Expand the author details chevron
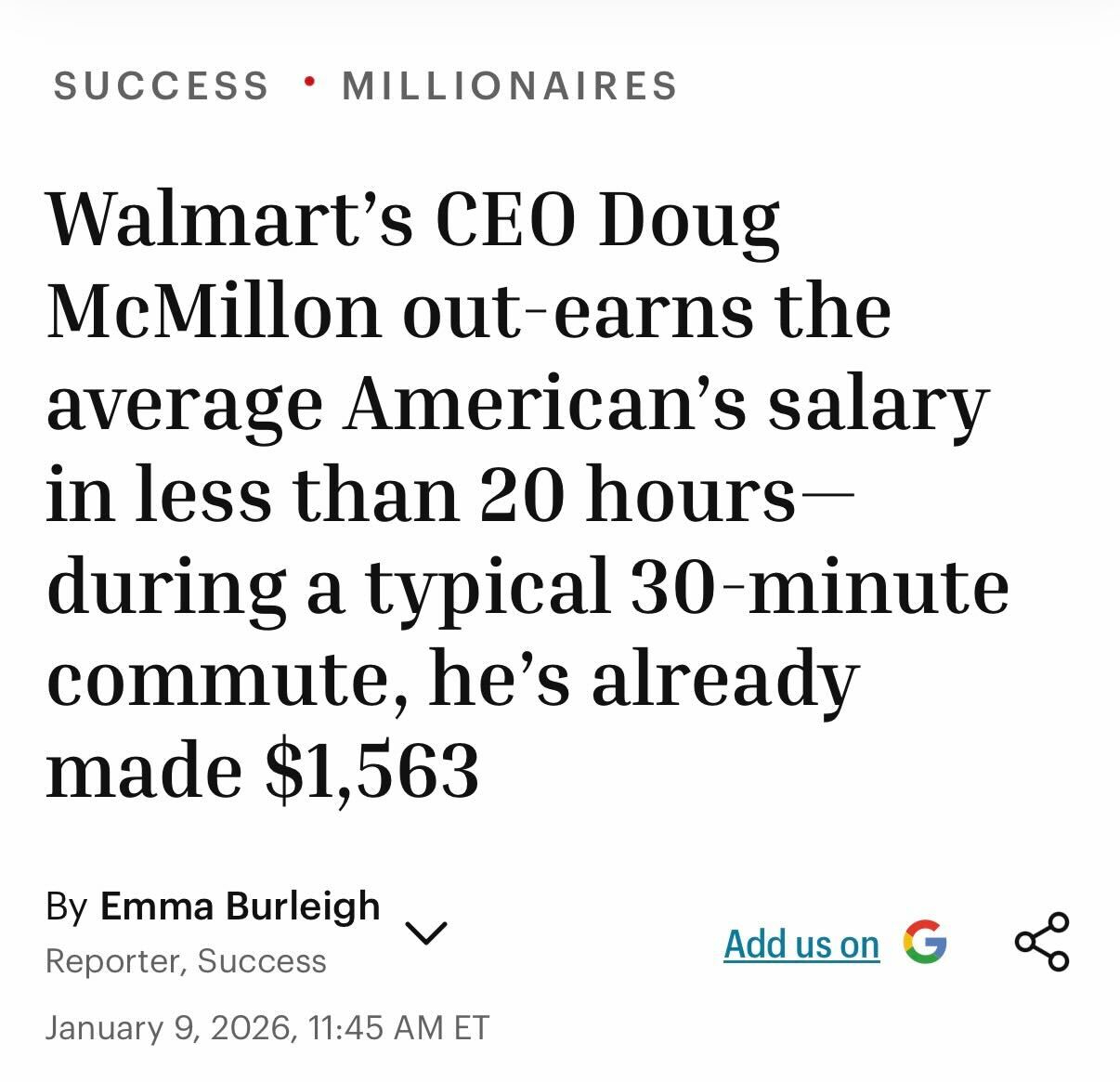1120x1082 pixels. pyautogui.click(x=426, y=932)
